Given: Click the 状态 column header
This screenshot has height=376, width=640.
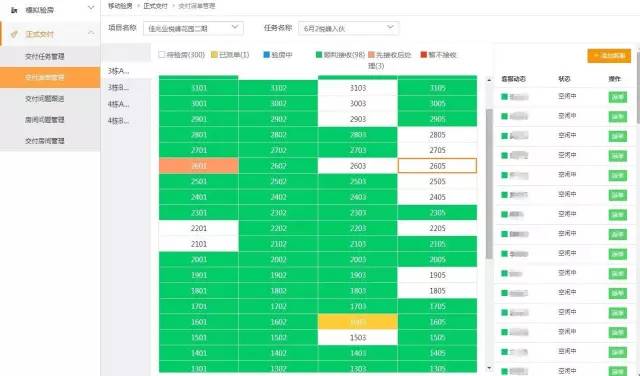Looking at the screenshot, I should 564,79.
